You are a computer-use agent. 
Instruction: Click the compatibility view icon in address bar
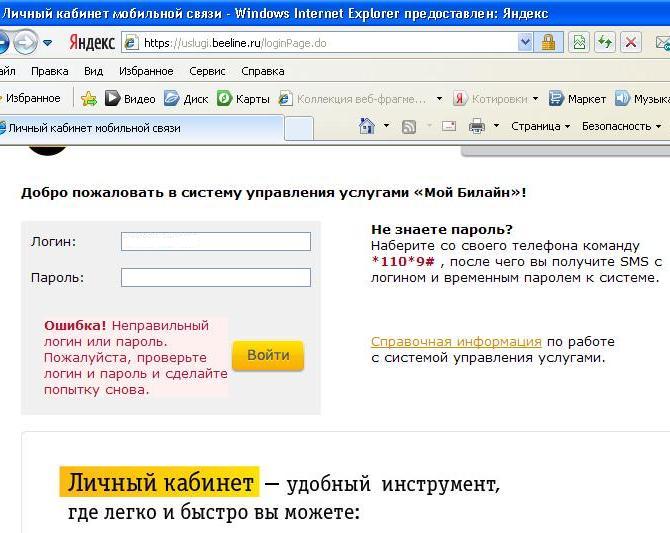point(578,43)
